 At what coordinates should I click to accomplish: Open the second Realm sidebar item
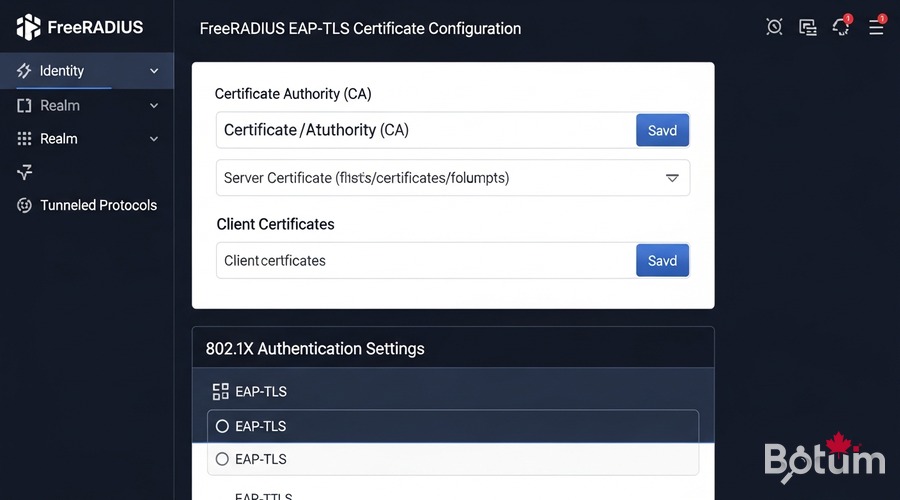(x=87, y=139)
